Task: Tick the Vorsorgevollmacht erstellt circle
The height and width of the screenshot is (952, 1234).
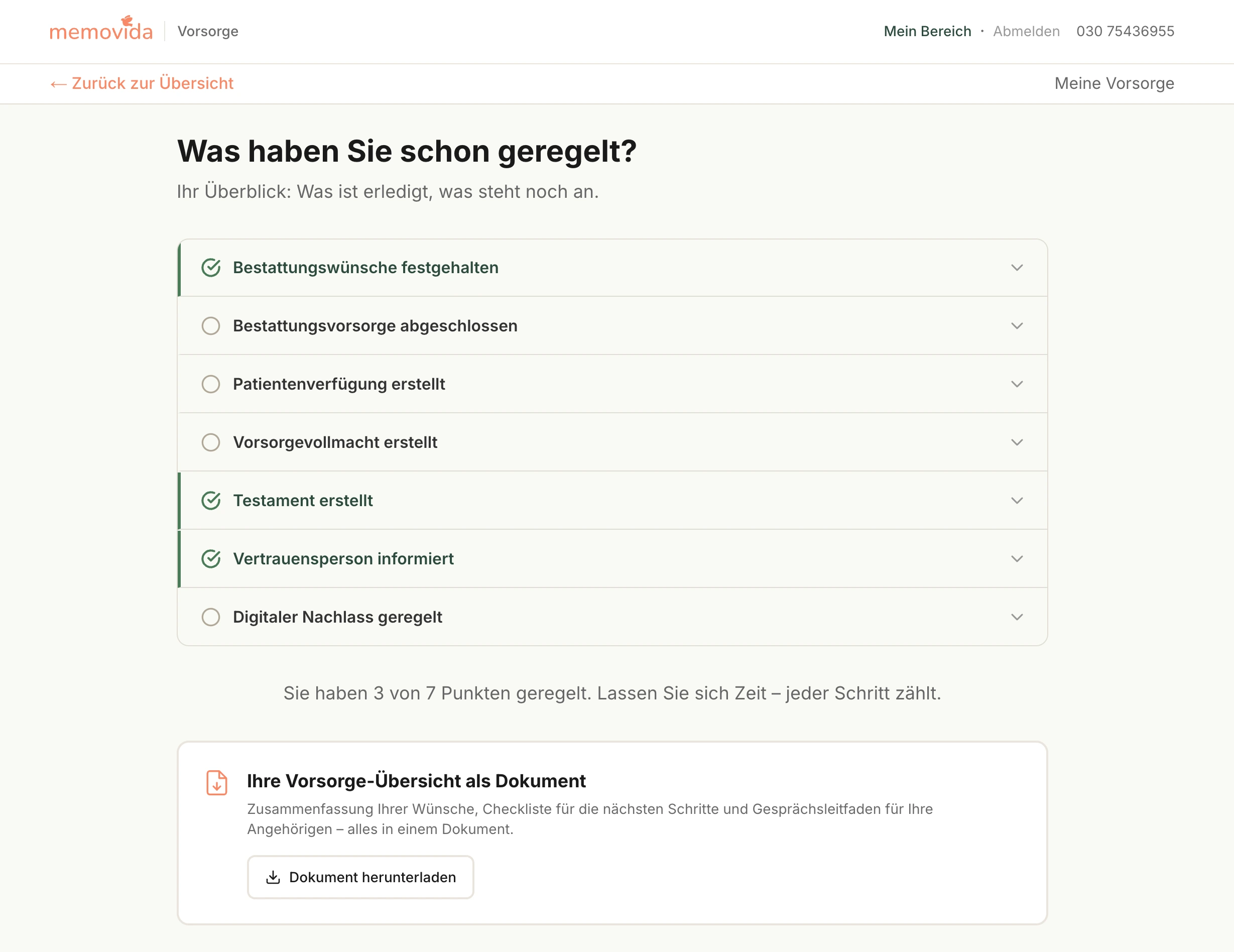Action: click(x=211, y=442)
